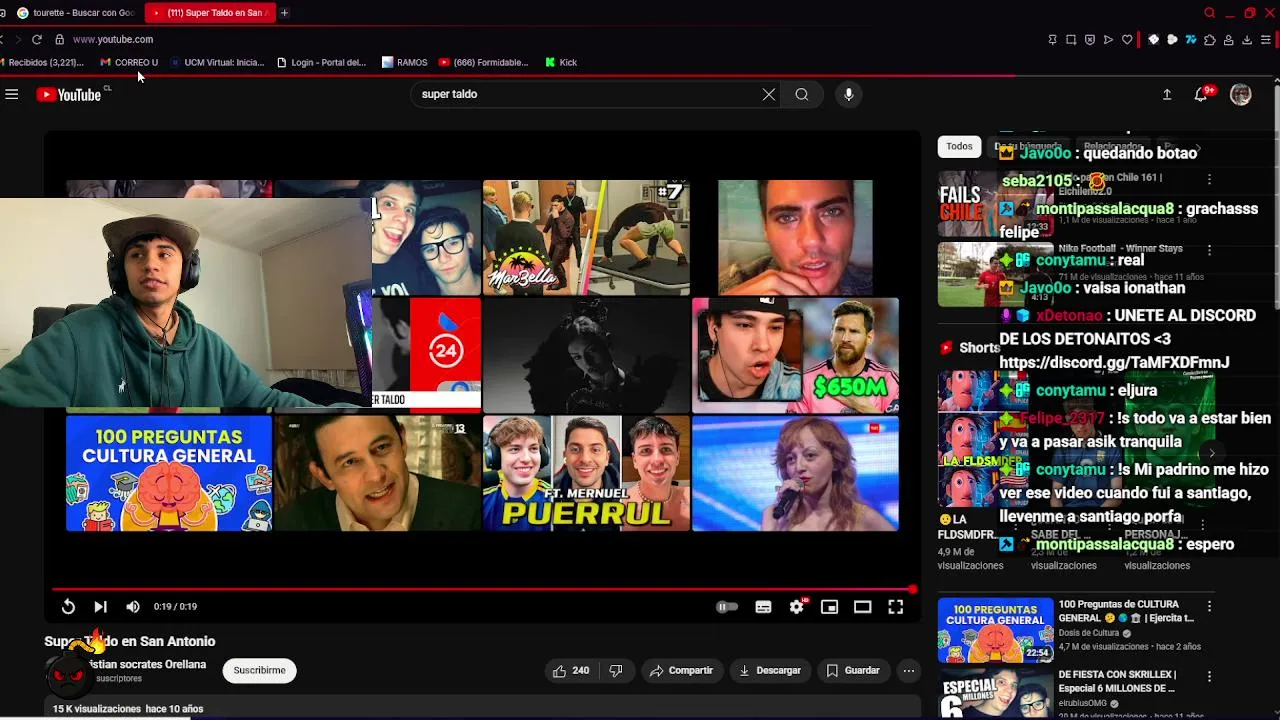Click the heart icon in browser toolbar
Screen dimensions: 1280x720
pos(1127,39)
